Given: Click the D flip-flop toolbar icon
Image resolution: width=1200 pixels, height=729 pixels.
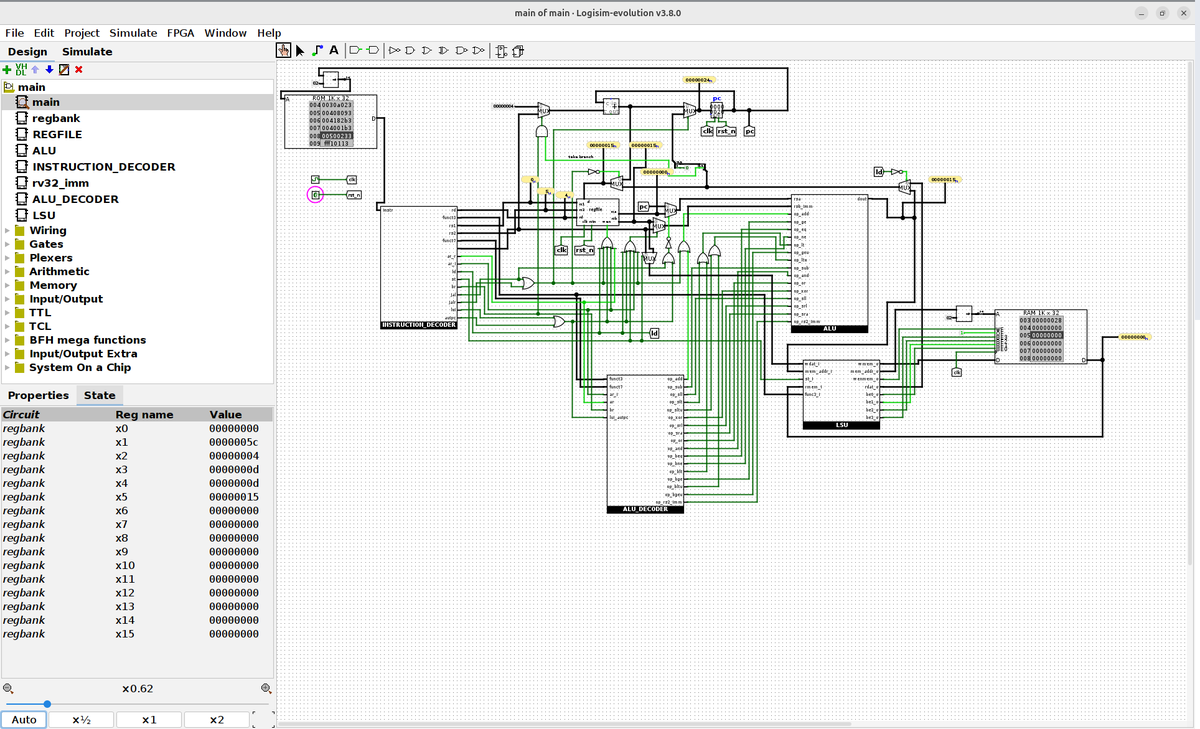Looking at the screenshot, I should (x=501, y=50).
